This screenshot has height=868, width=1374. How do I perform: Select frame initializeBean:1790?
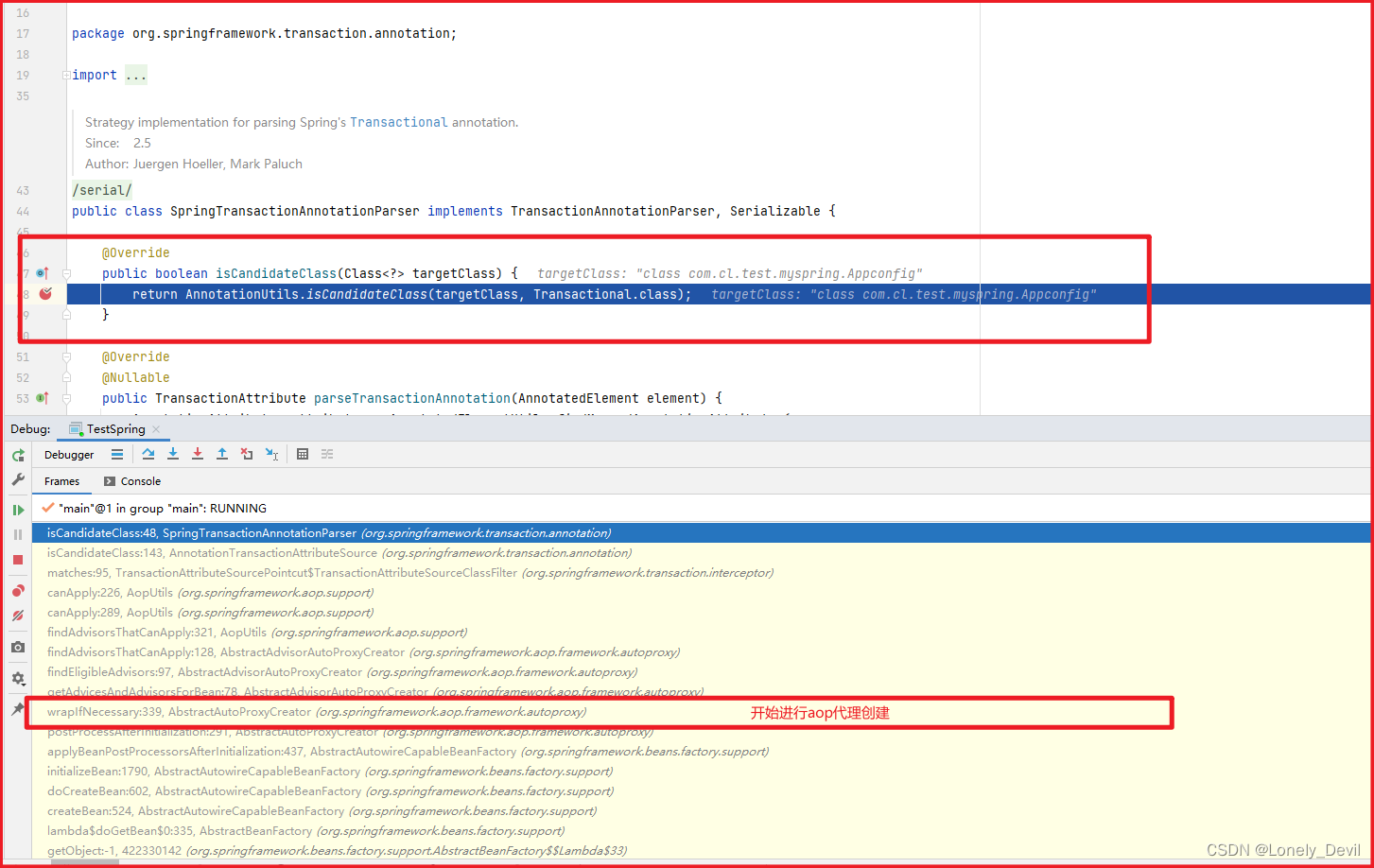(701, 772)
